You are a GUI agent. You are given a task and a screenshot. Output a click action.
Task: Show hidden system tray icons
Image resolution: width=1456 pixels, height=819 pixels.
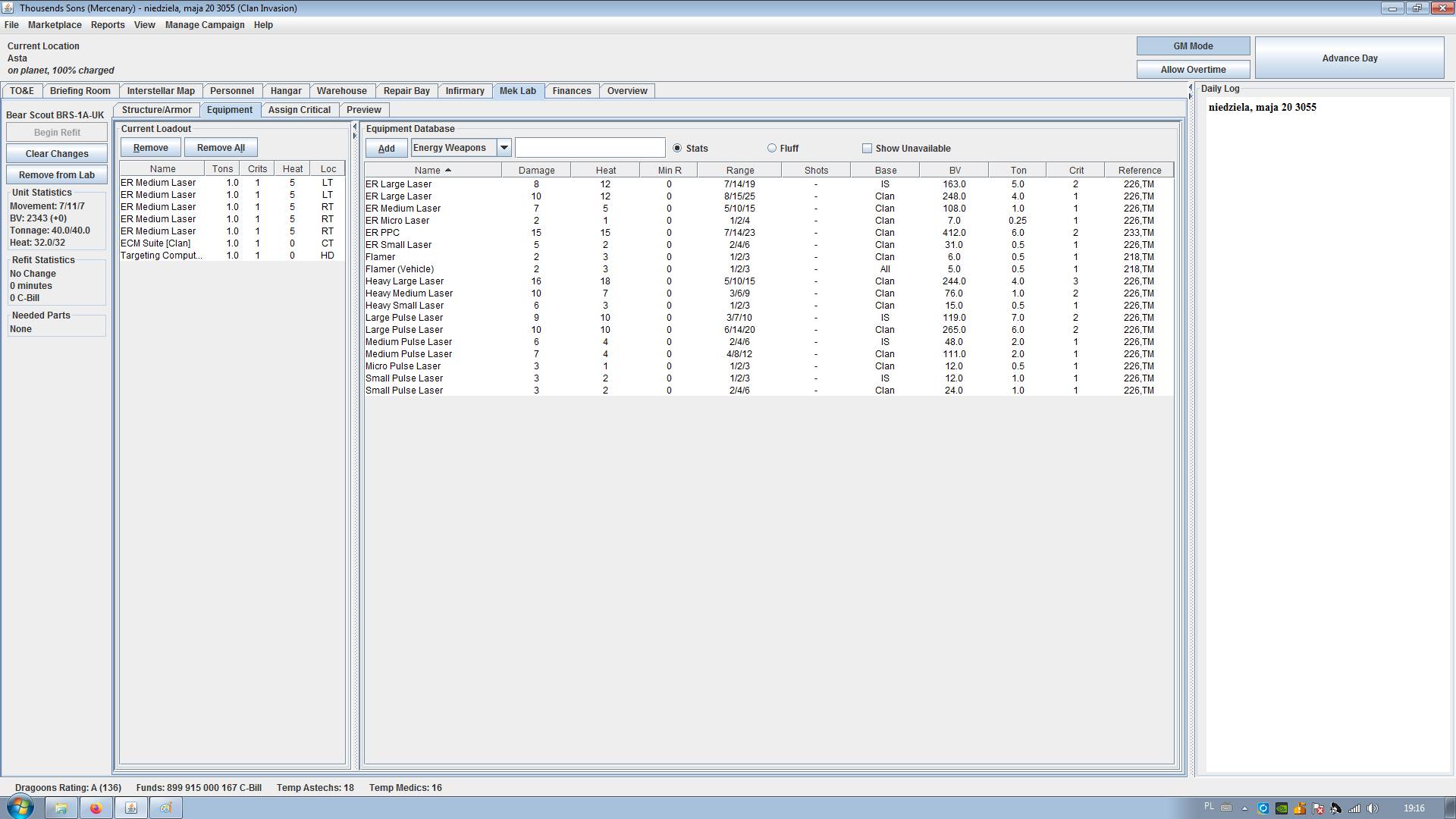(x=1244, y=808)
